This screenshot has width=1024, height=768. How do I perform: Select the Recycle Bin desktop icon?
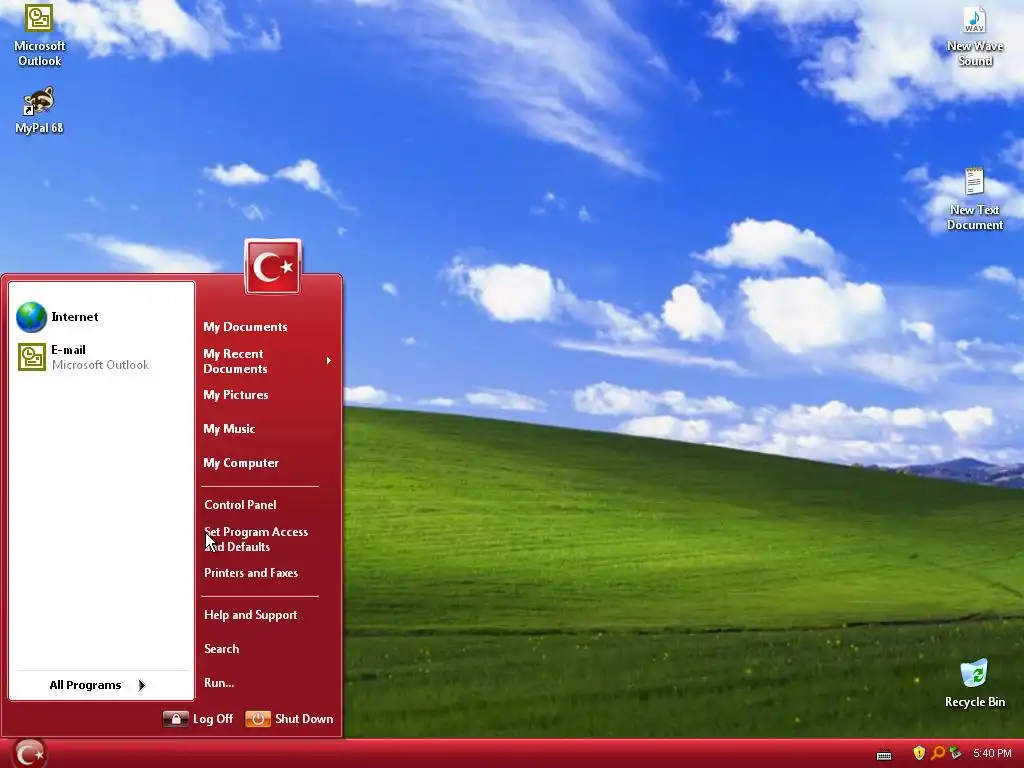point(974,683)
